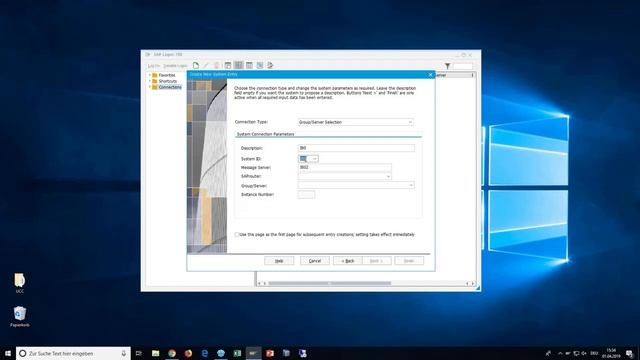
Task: Show hidden system tray icons chevron
Action: (560, 353)
